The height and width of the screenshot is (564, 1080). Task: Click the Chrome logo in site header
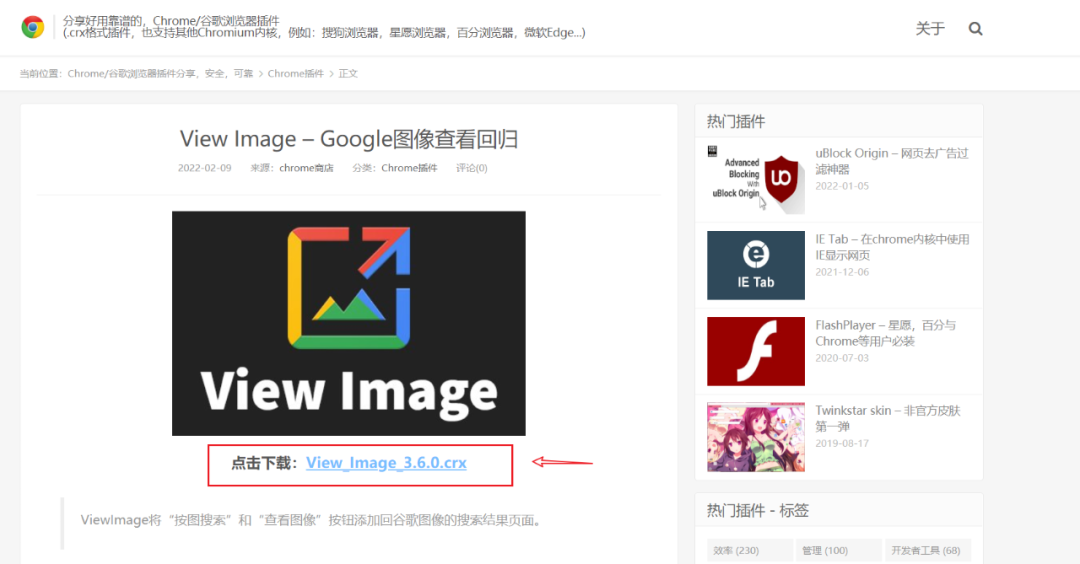tap(33, 27)
